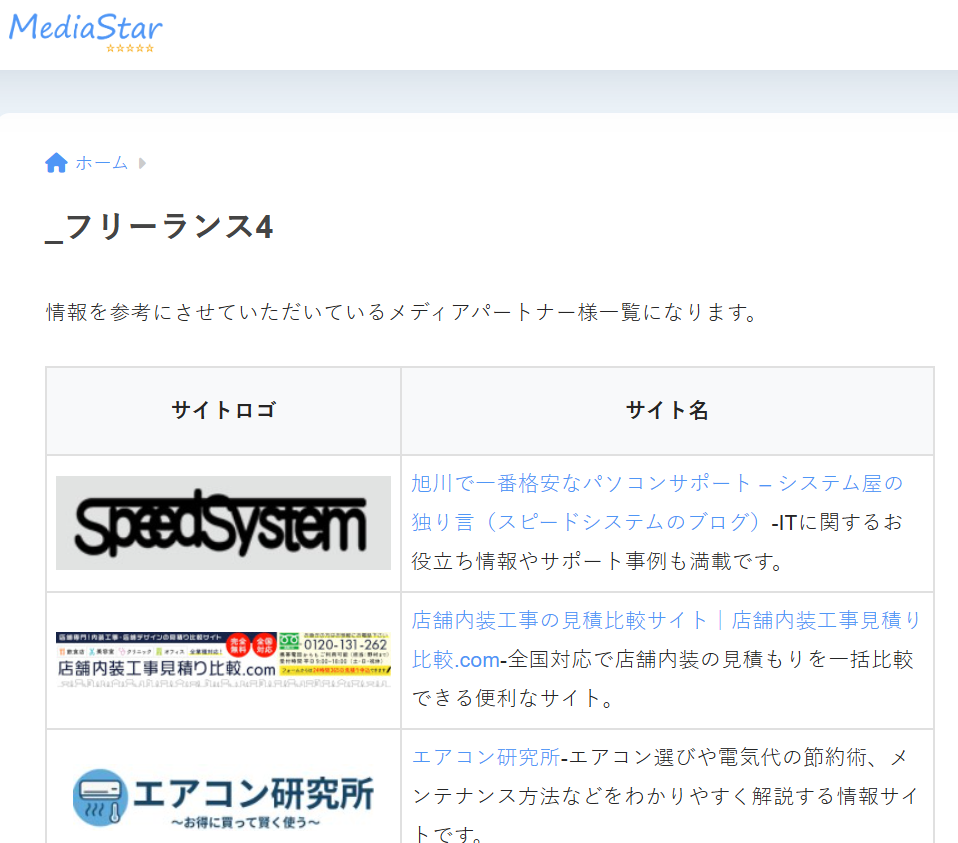The image size is (958, 843).
Task: Open the 店舗内装工事の見積比較サイト link
Action: click(x=666, y=640)
